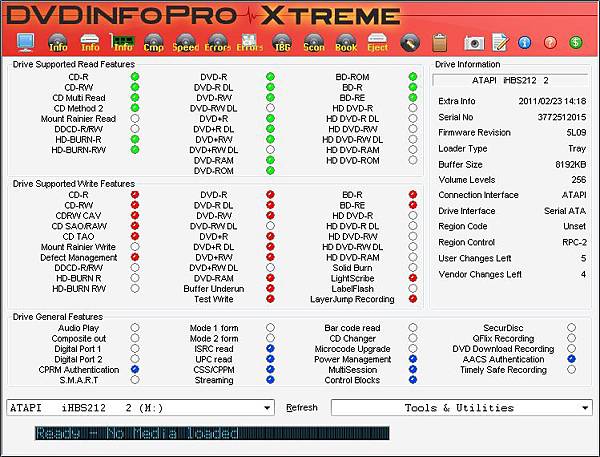Screen dimensions: 600x457
Task: Click the Volume Levels value 256
Action: coord(579,180)
